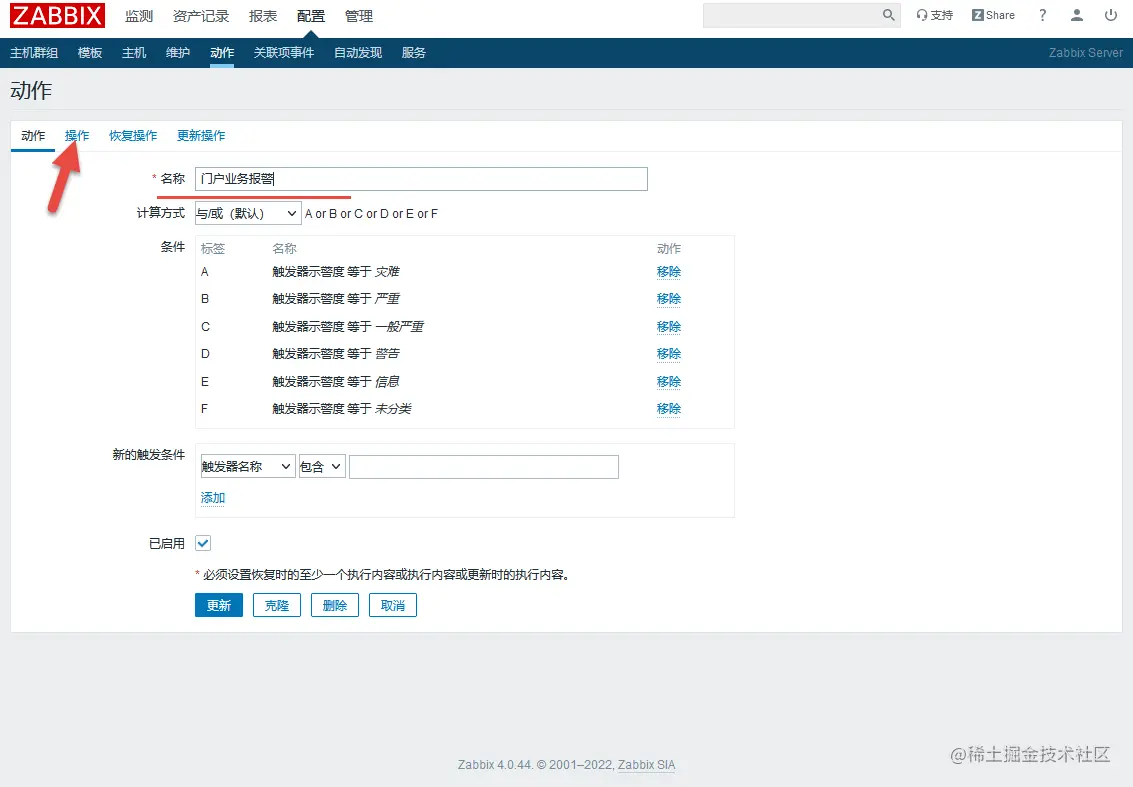Focus the 名称 input field
This screenshot has height=787, width=1133.
(421, 179)
